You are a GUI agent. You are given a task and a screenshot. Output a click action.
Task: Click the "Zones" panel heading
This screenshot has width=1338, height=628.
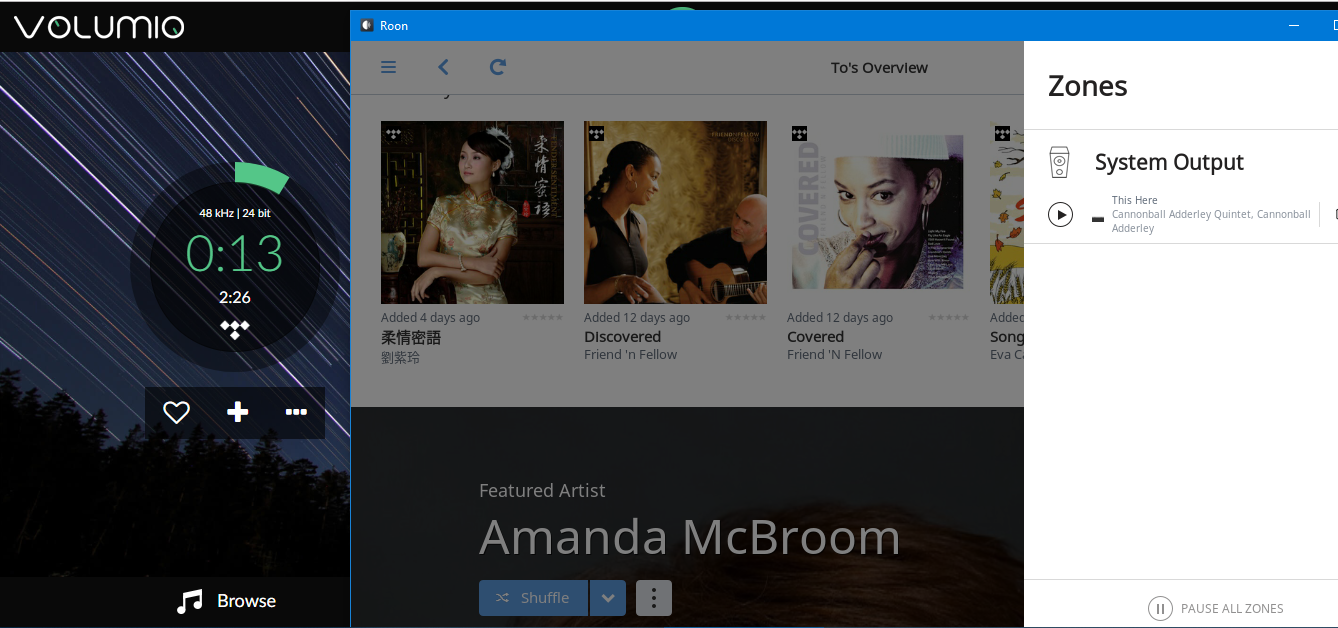pos(1088,86)
